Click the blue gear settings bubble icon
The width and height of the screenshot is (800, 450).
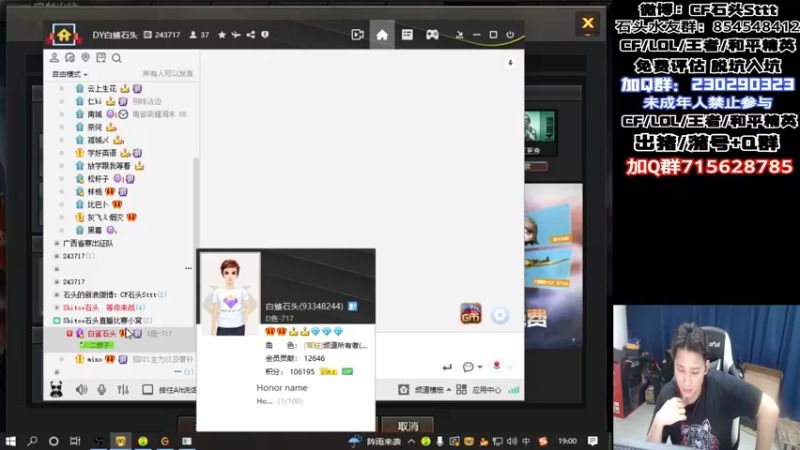point(500,315)
